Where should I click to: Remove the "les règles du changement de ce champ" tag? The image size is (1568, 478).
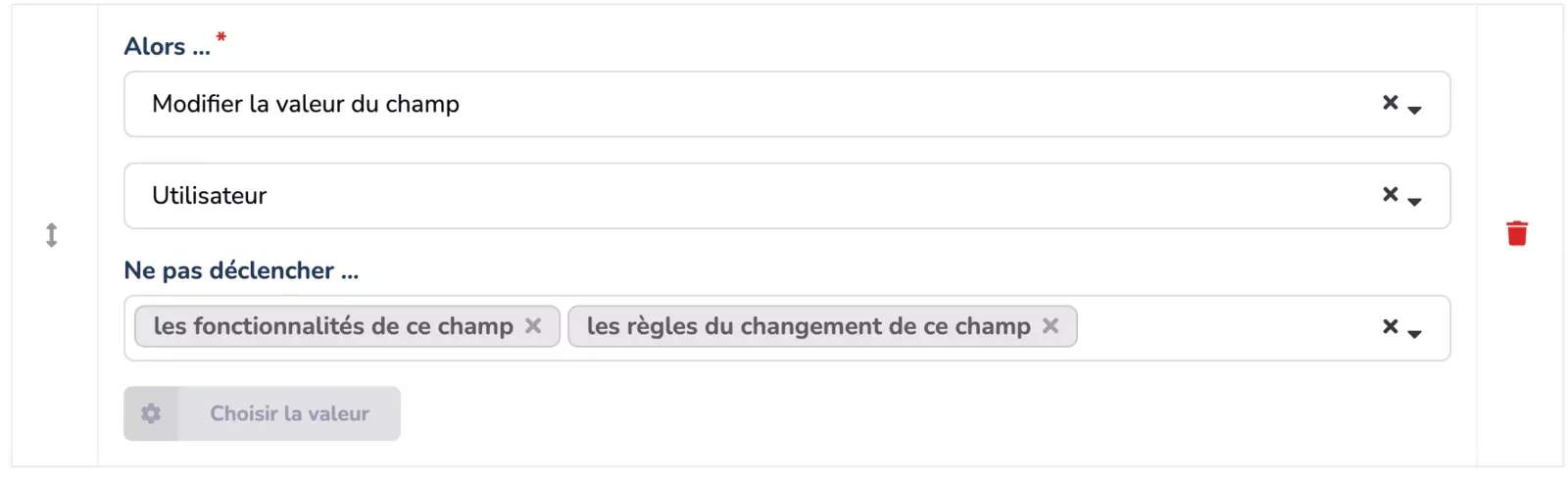(x=1051, y=326)
